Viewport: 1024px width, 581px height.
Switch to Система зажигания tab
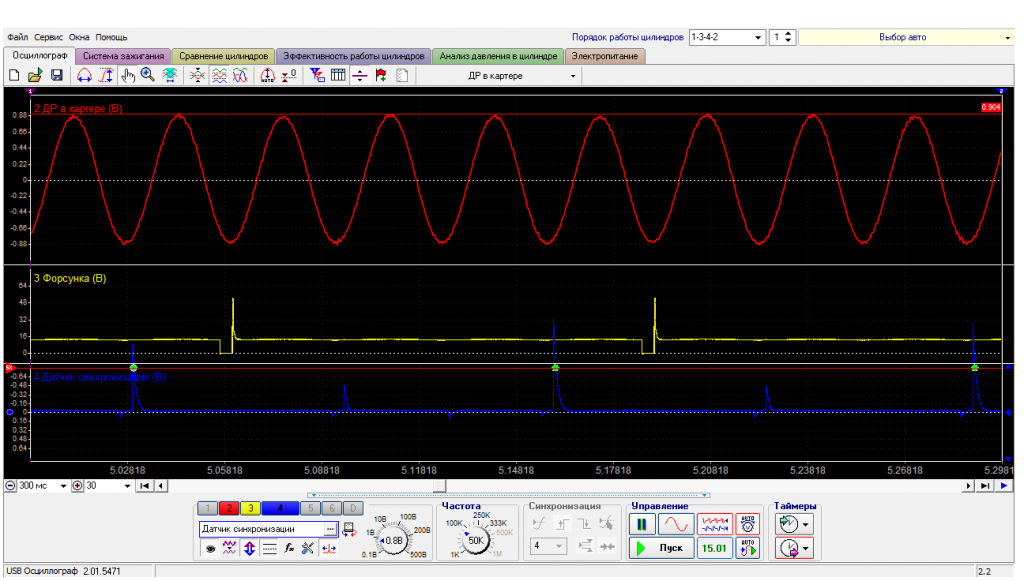pyautogui.click(x=123, y=56)
